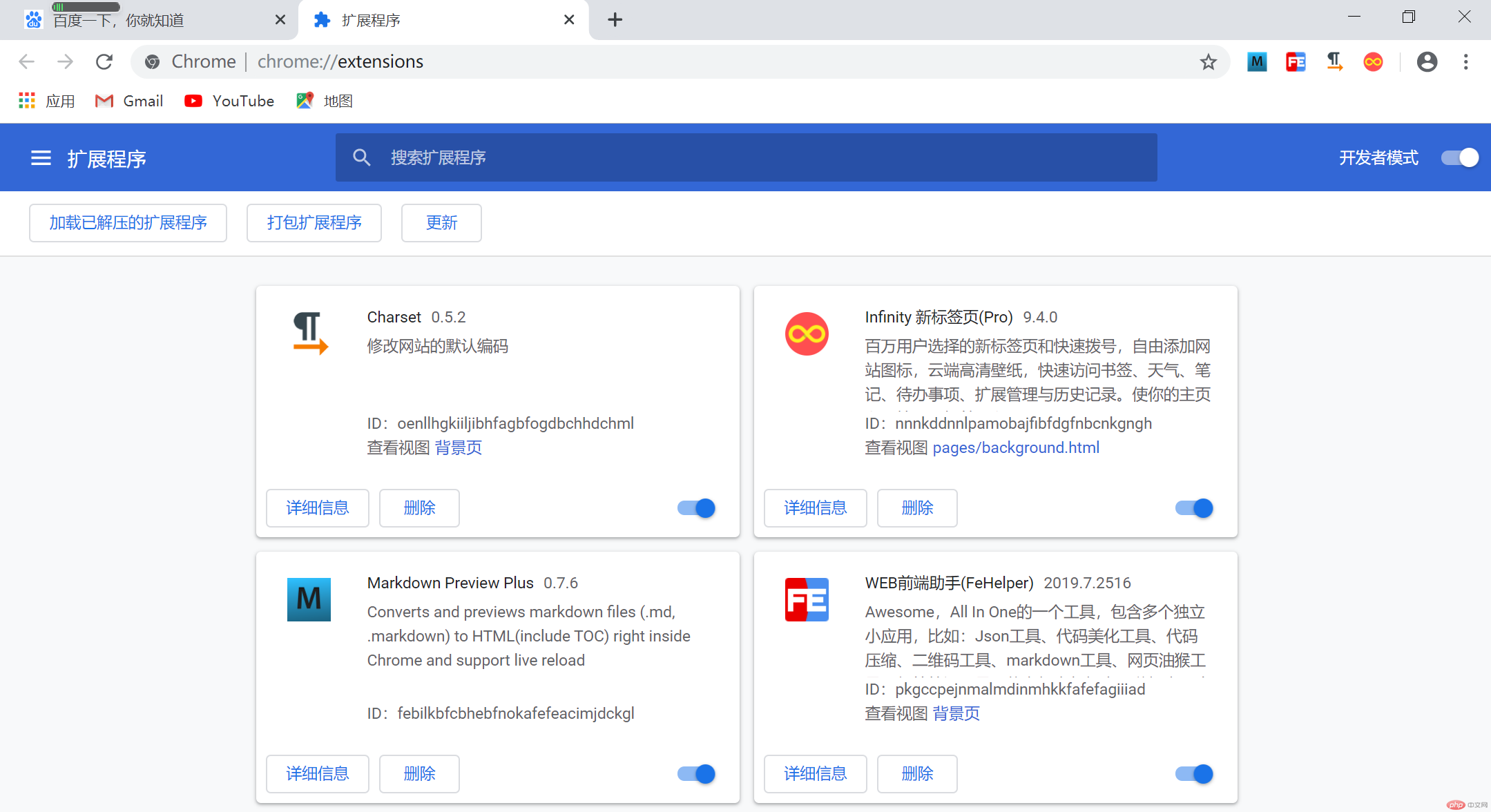Click the 更新 update button
Image resolution: width=1491 pixels, height=812 pixels.
coord(441,223)
